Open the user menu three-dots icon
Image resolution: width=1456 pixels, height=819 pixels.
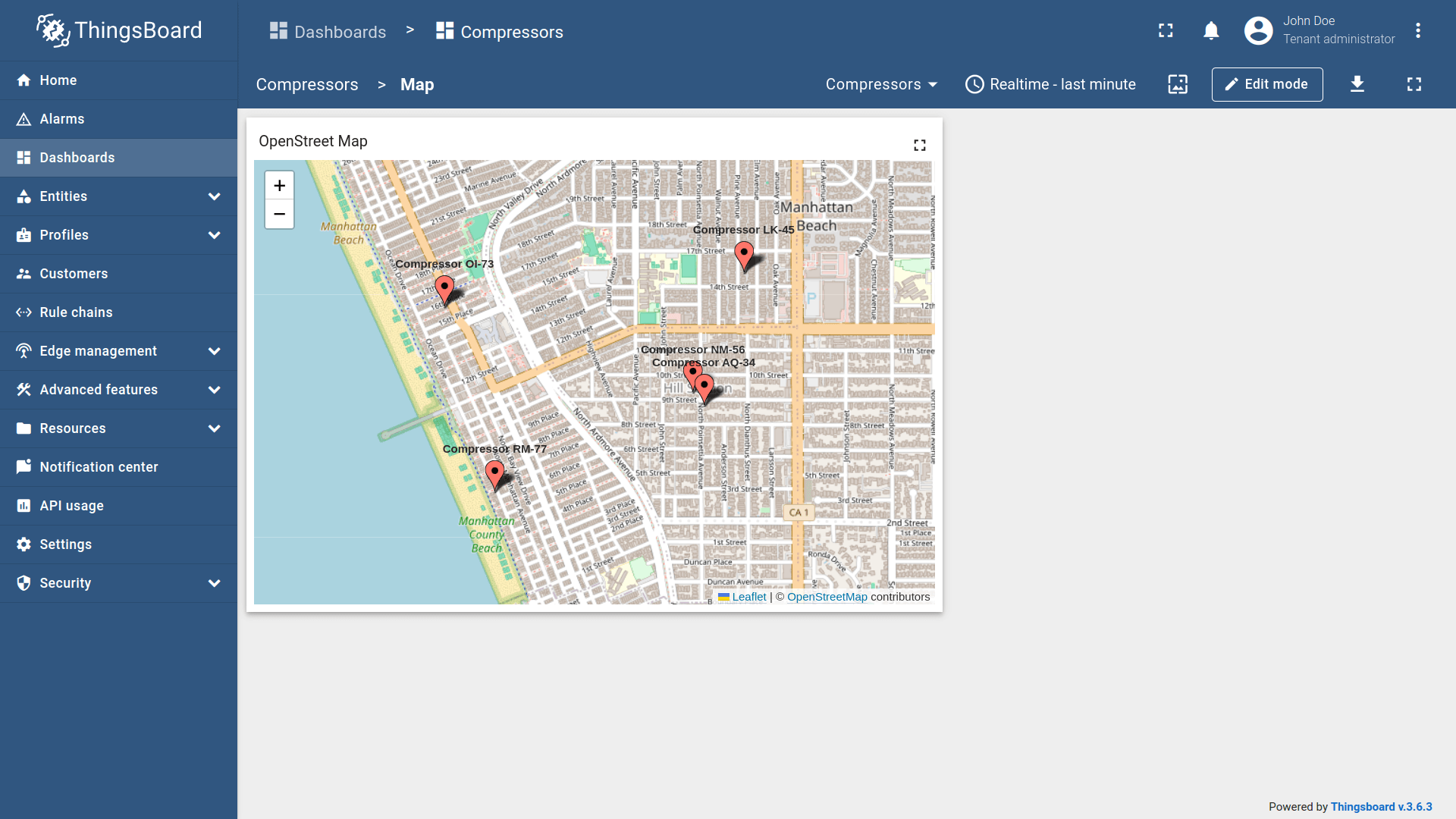(x=1417, y=31)
